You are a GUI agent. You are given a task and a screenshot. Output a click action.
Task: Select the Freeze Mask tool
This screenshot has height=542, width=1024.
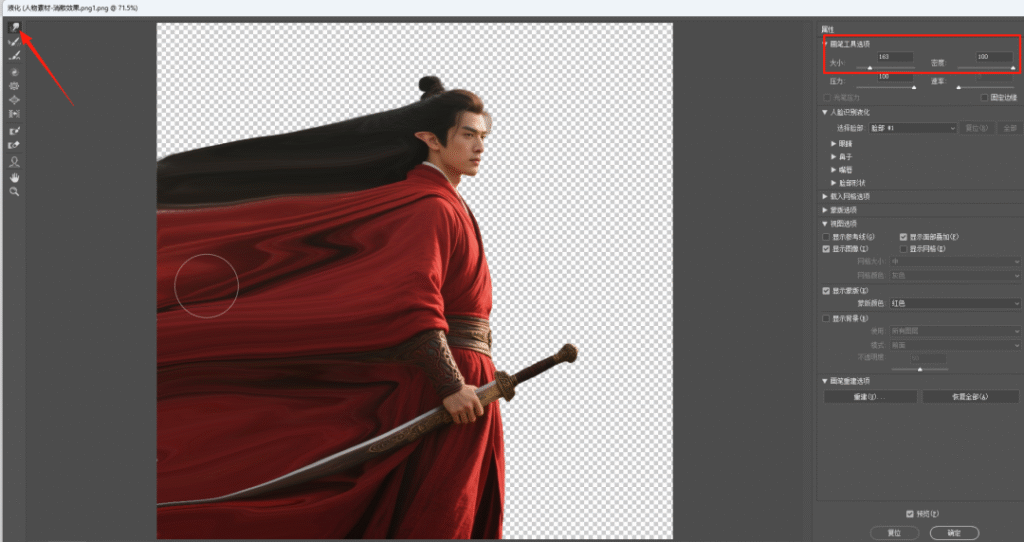[x=14, y=131]
